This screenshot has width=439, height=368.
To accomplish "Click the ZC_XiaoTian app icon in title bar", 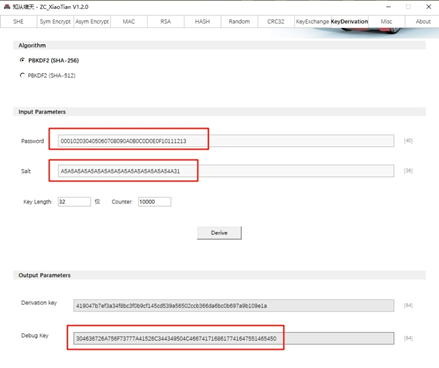I will (7, 7).
